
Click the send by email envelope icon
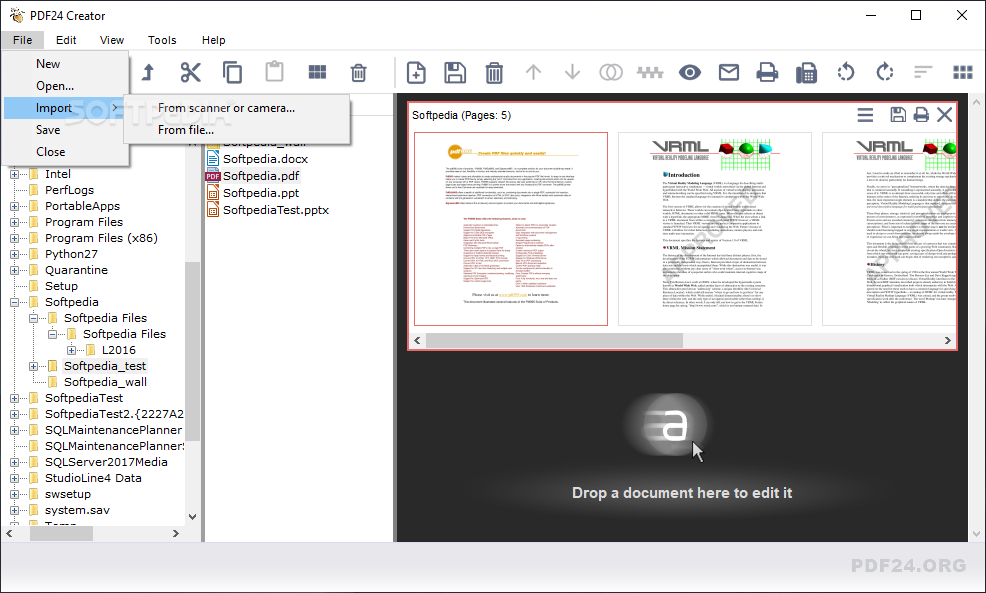point(729,73)
